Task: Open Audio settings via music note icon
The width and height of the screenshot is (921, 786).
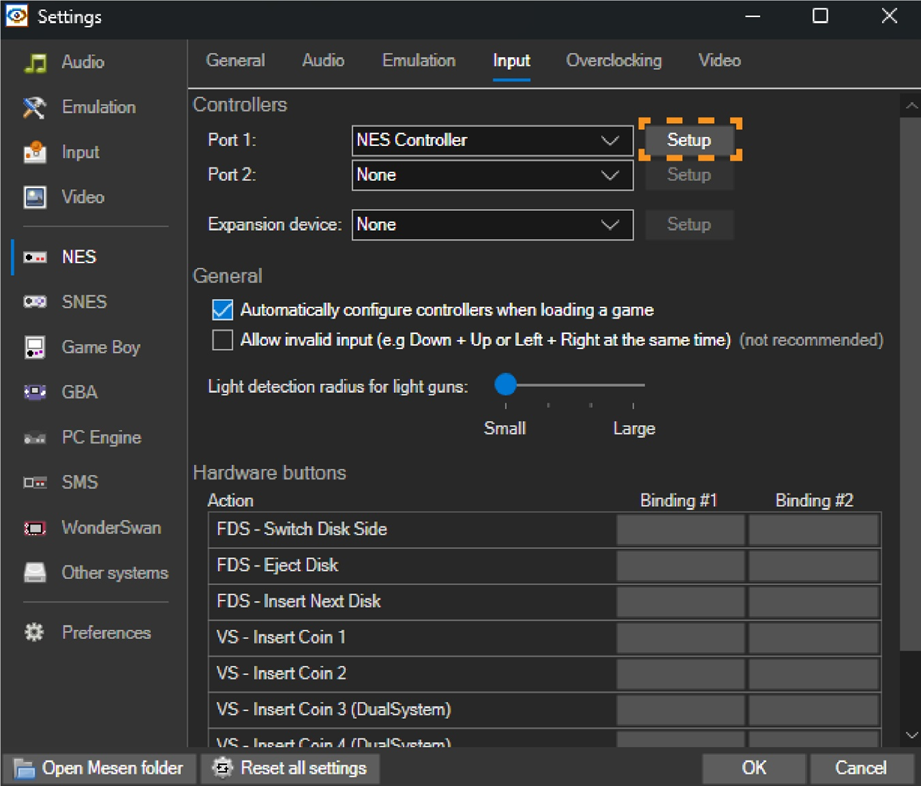Action: tap(35, 62)
